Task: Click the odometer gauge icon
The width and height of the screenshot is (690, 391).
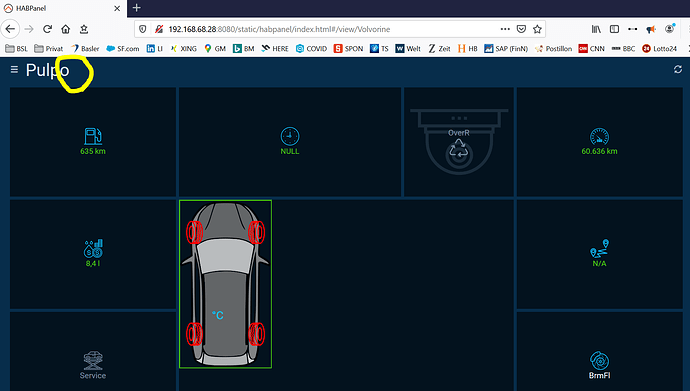Action: (599, 136)
